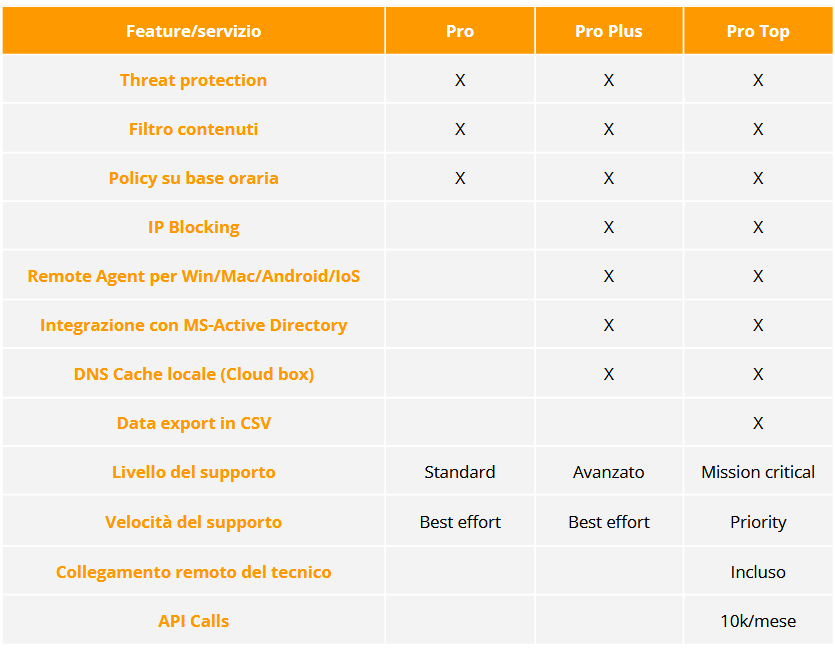The height and width of the screenshot is (652, 835).
Task: Click the Feature/servizio header cell
Action: tap(193, 31)
